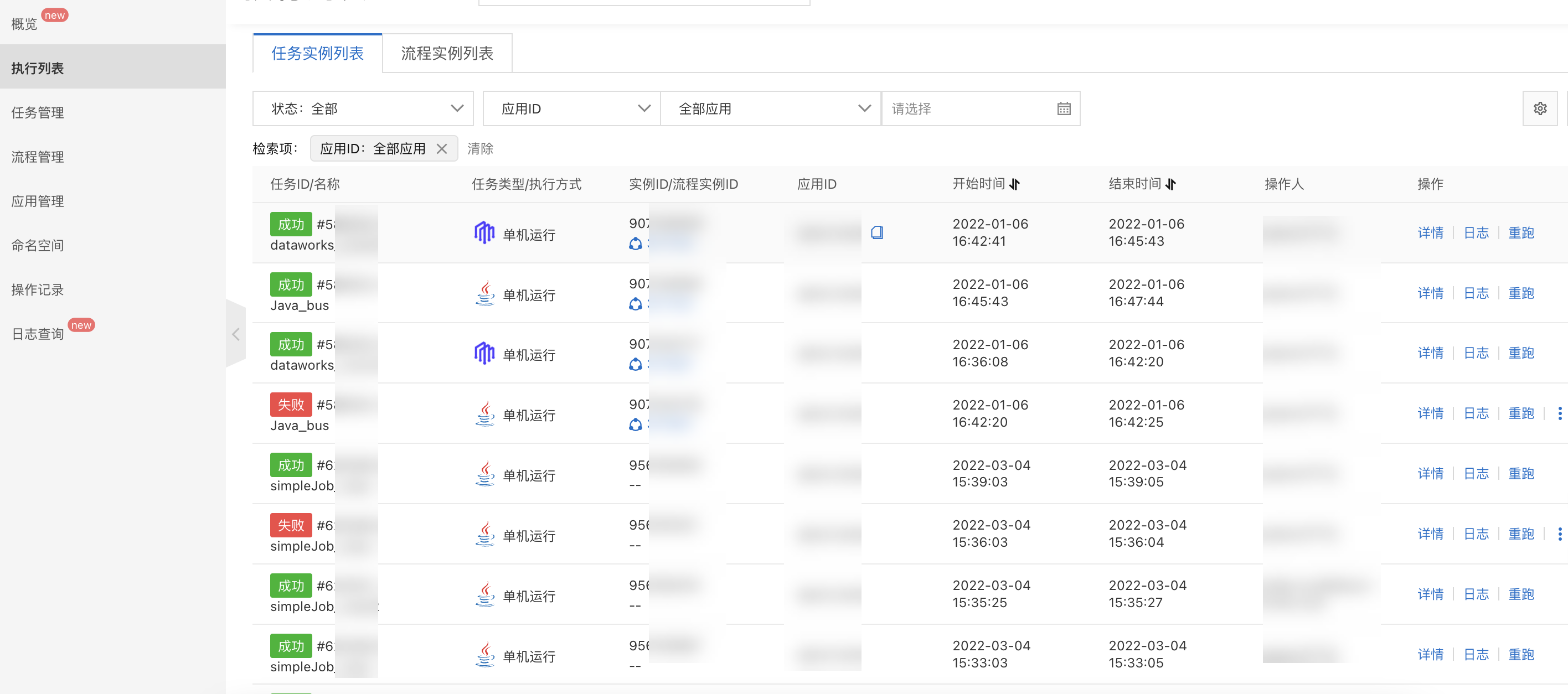Open 日志查询 in the sidebar
Viewport: 1568px width, 694px height.
coord(38,334)
